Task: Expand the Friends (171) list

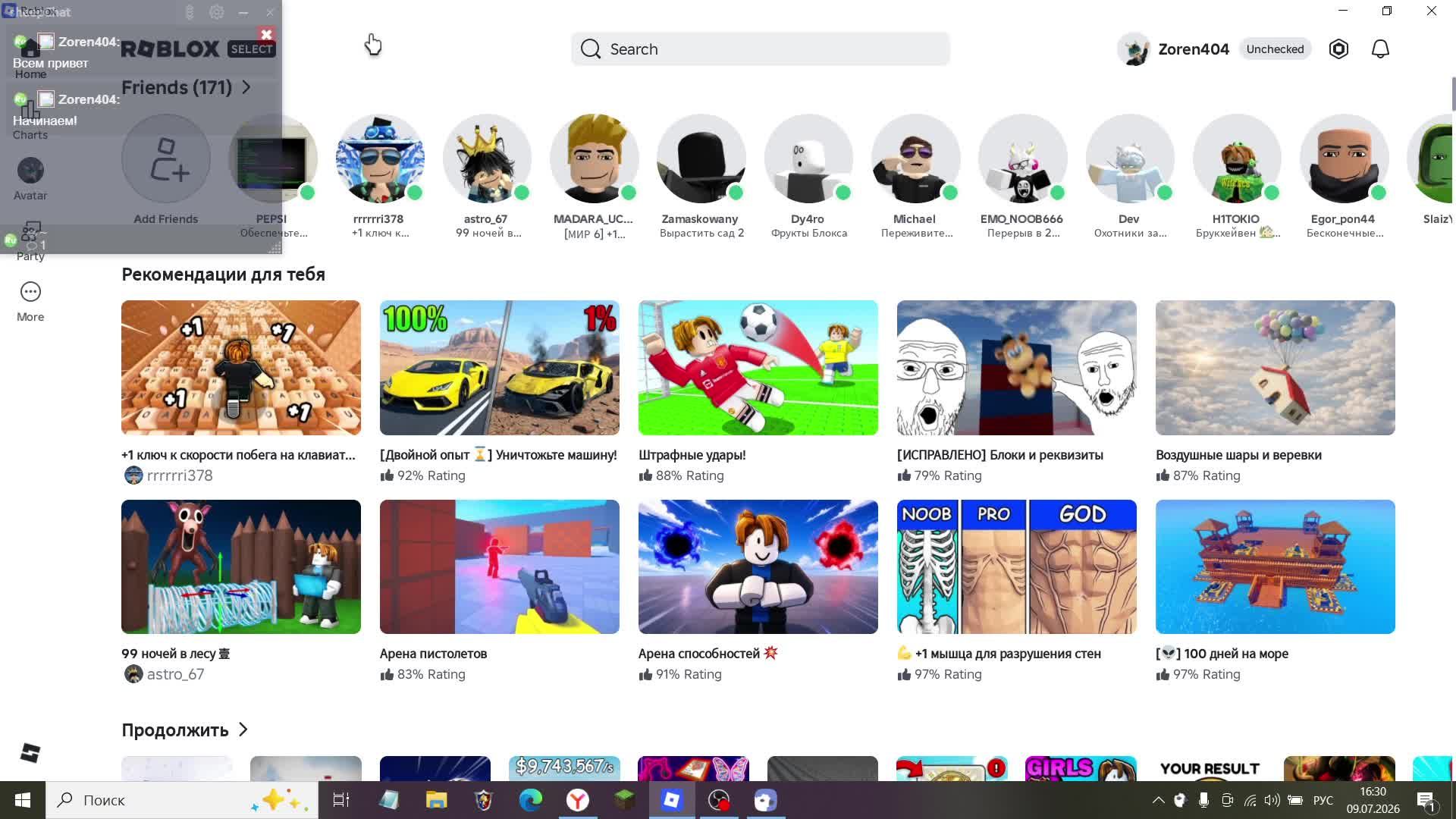Action: (186, 87)
